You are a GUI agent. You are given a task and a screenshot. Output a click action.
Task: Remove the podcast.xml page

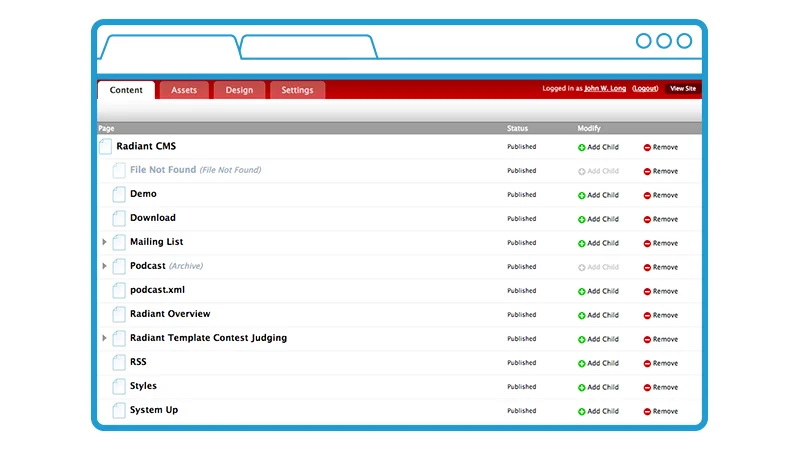(x=661, y=291)
